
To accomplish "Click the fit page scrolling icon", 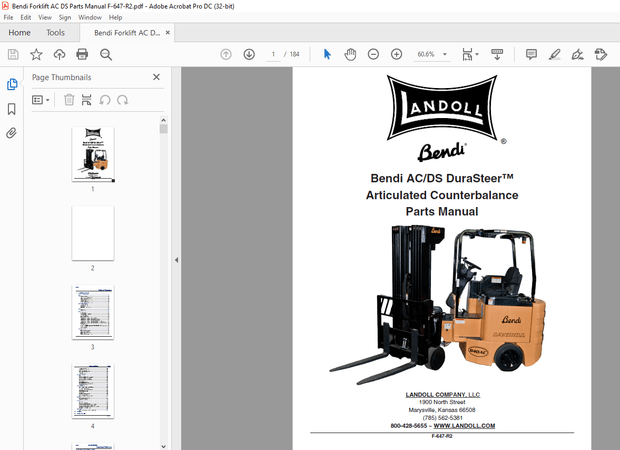I will click(x=467, y=55).
